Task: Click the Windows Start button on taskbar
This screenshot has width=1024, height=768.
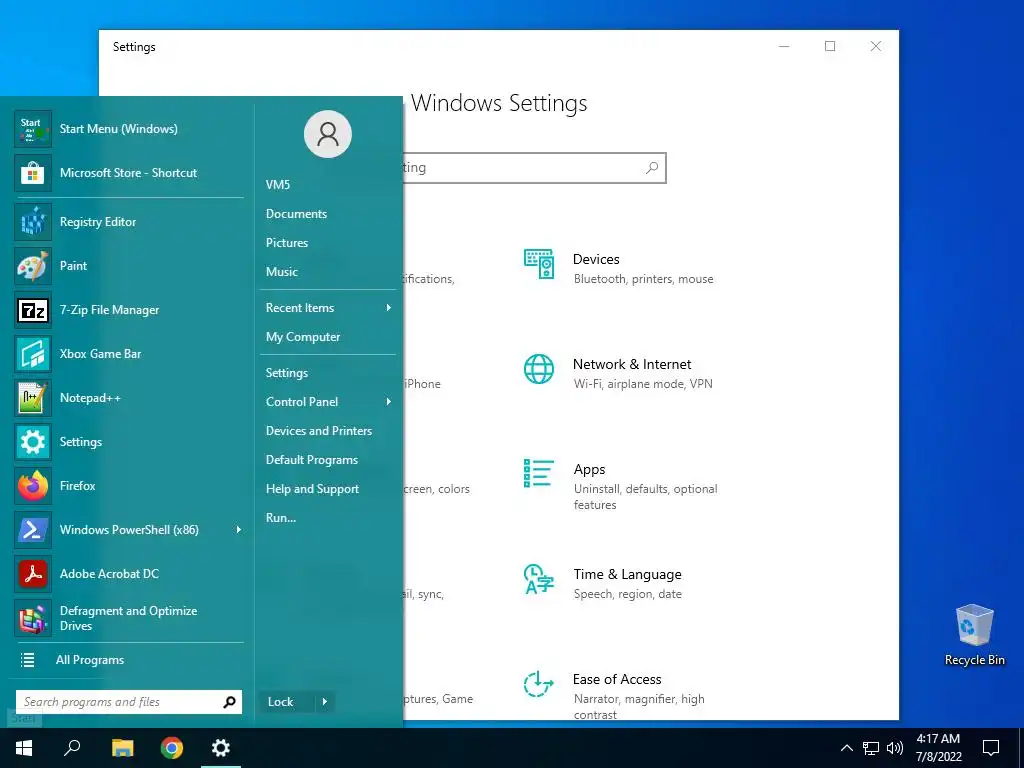Action: (x=24, y=748)
